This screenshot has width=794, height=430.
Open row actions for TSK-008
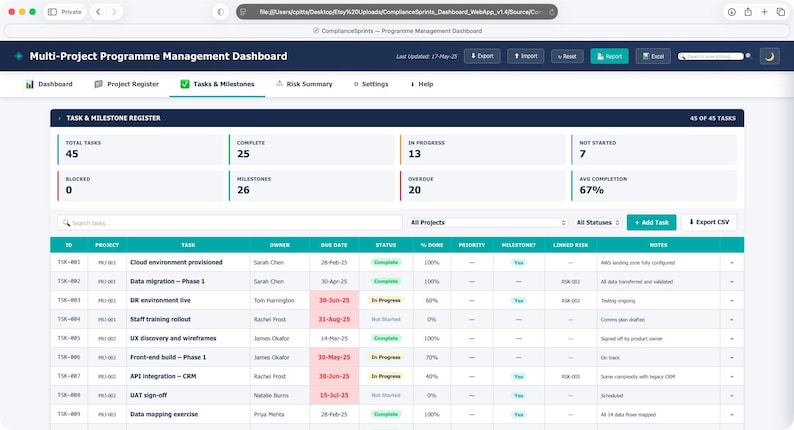(x=732, y=396)
